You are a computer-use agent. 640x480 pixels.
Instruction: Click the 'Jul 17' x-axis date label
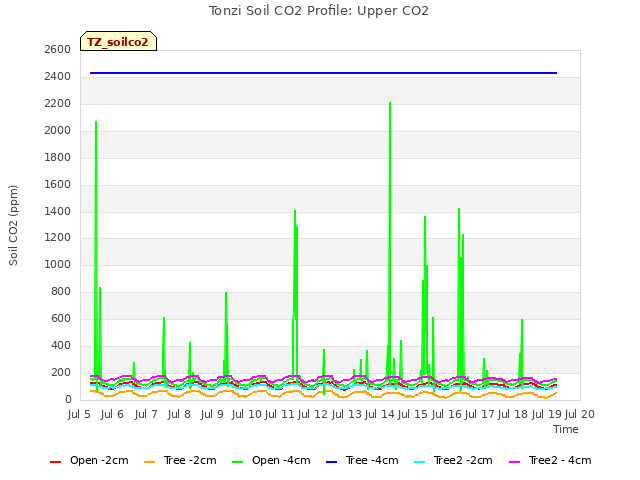tap(480, 415)
